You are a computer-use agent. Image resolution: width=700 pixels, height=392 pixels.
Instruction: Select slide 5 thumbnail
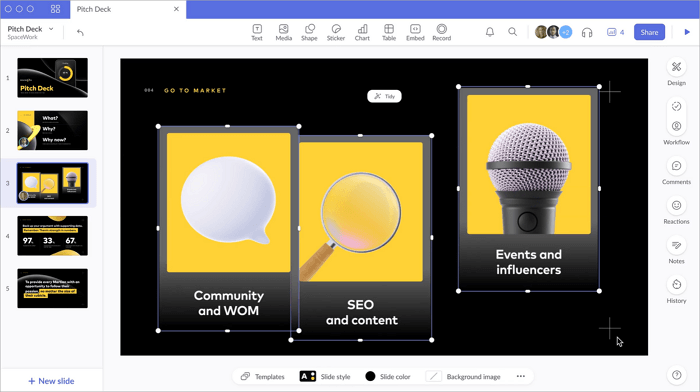click(53, 288)
